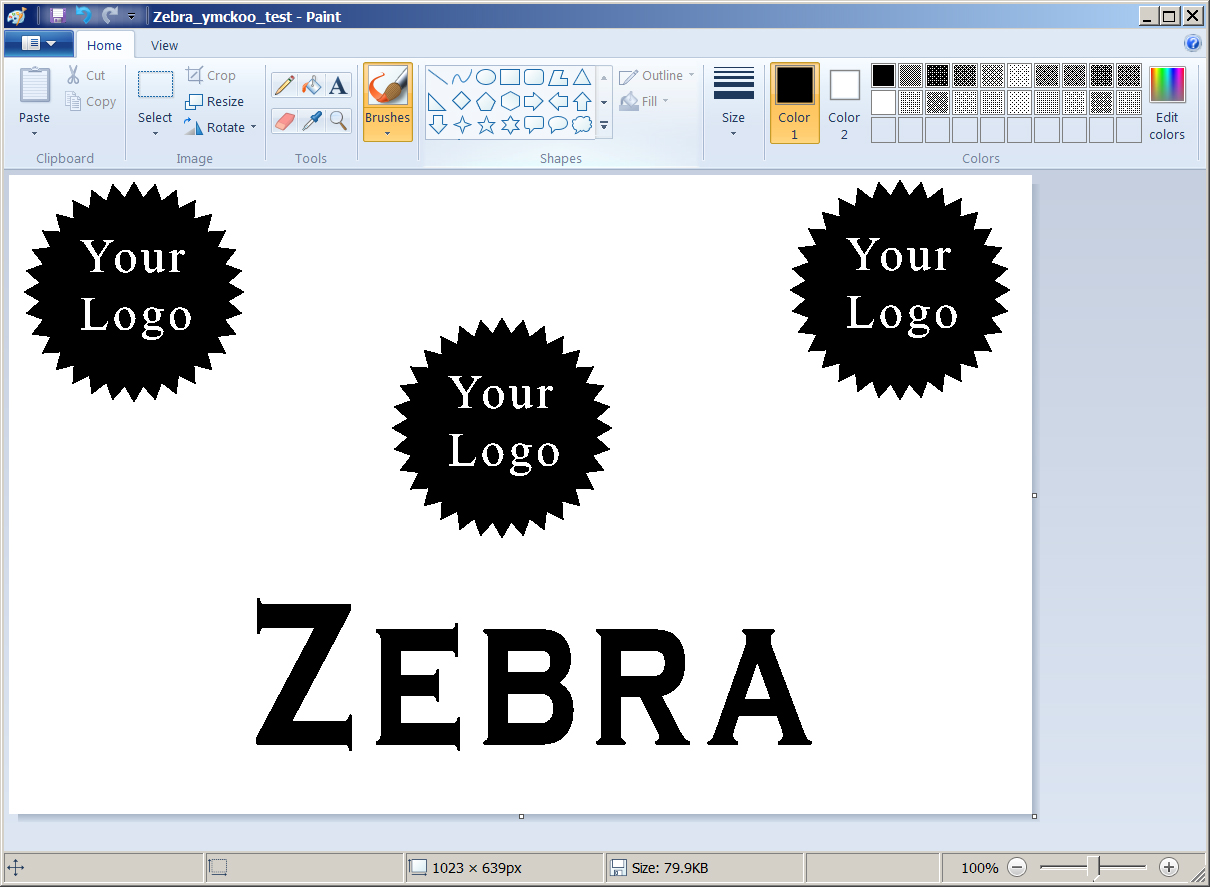Screen dimensions: 1210x887
Task: Select the Fill with color bucket tool
Action: pyautogui.click(x=311, y=84)
